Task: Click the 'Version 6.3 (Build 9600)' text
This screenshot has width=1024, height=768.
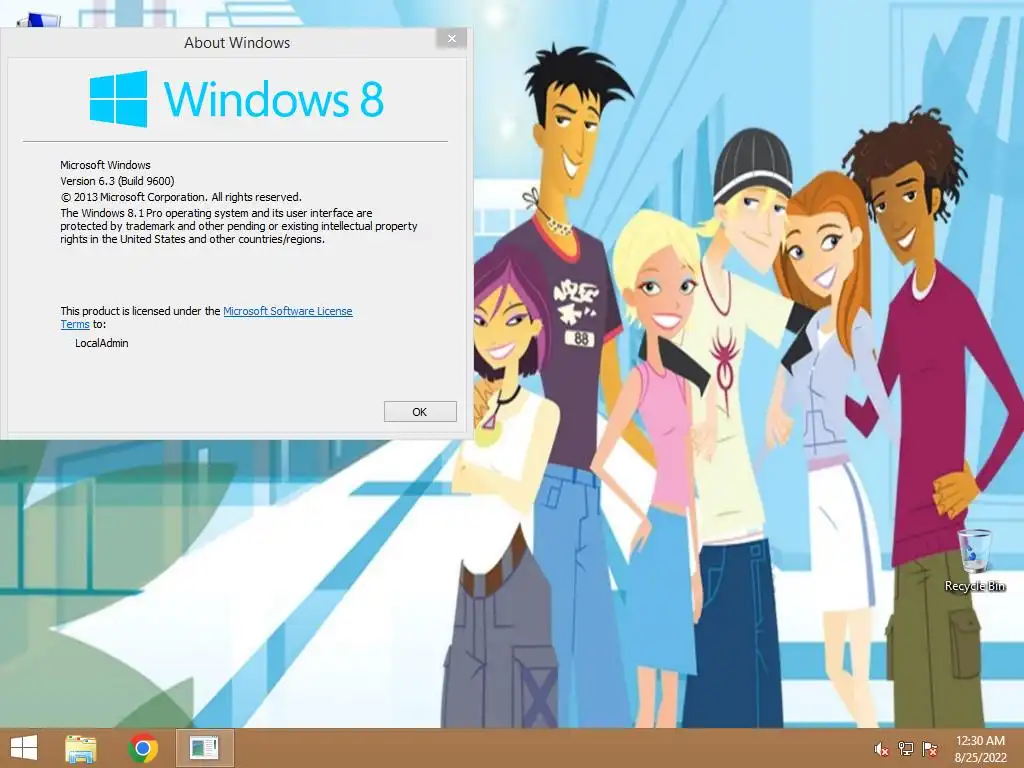Action: click(118, 182)
